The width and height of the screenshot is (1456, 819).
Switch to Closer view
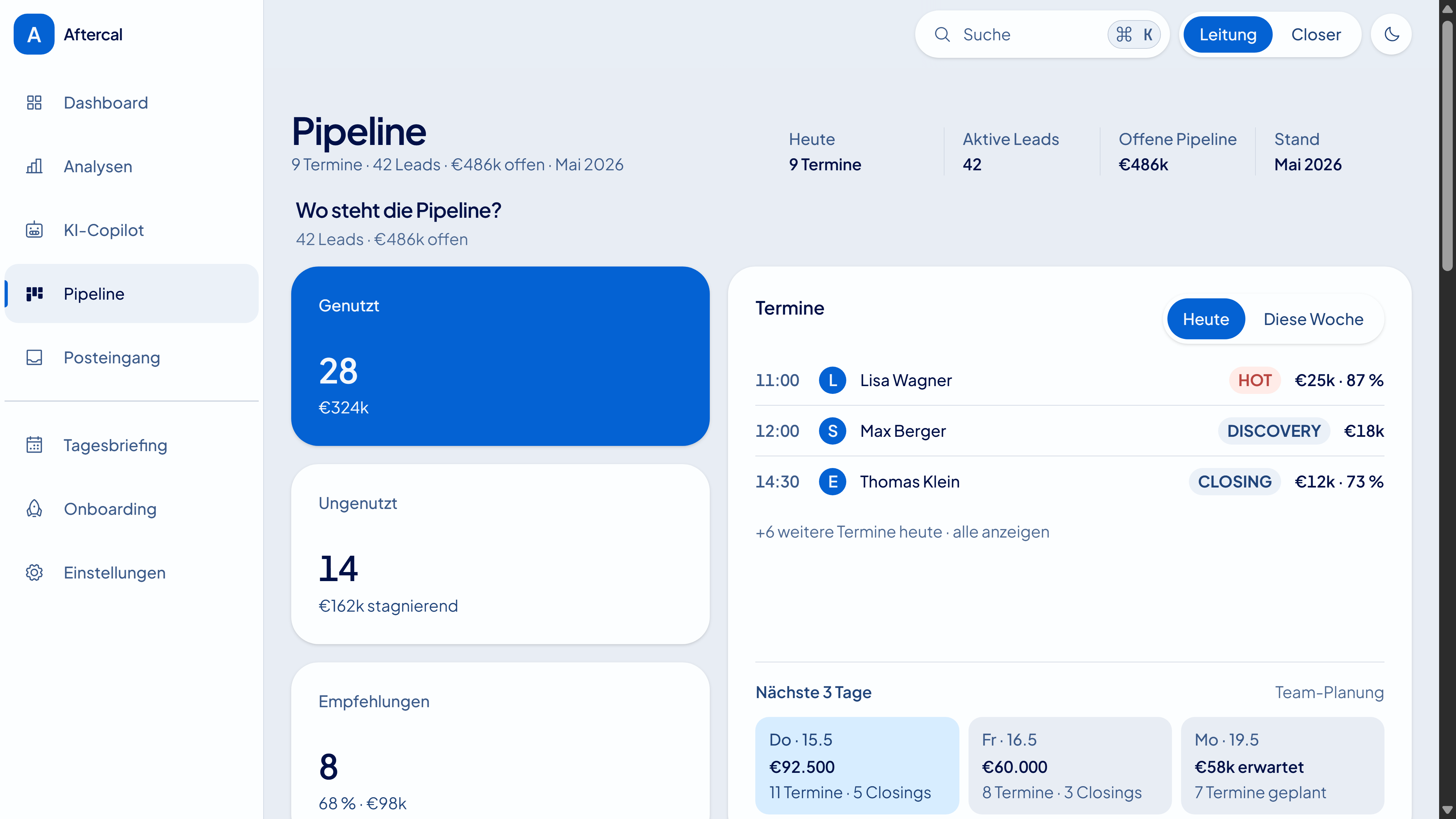[x=1316, y=34]
